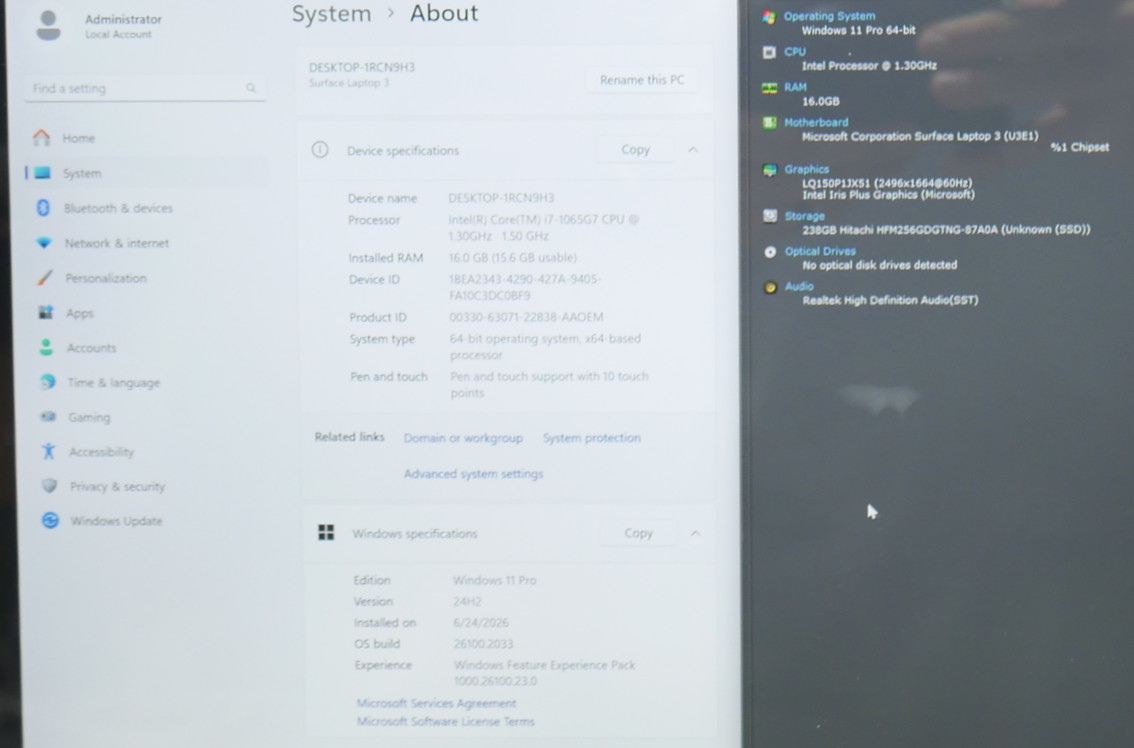The image size is (1134, 748).
Task: Click the DESKTOP-1RCN9H3 device name value
Action: [501, 197]
